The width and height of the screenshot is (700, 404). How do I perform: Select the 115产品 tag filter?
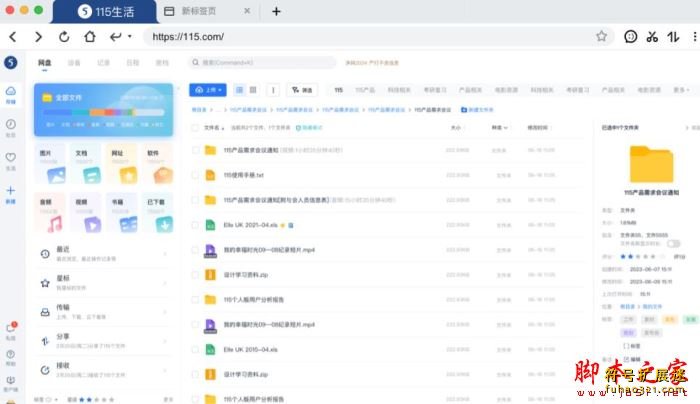click(x=365, y=90)
